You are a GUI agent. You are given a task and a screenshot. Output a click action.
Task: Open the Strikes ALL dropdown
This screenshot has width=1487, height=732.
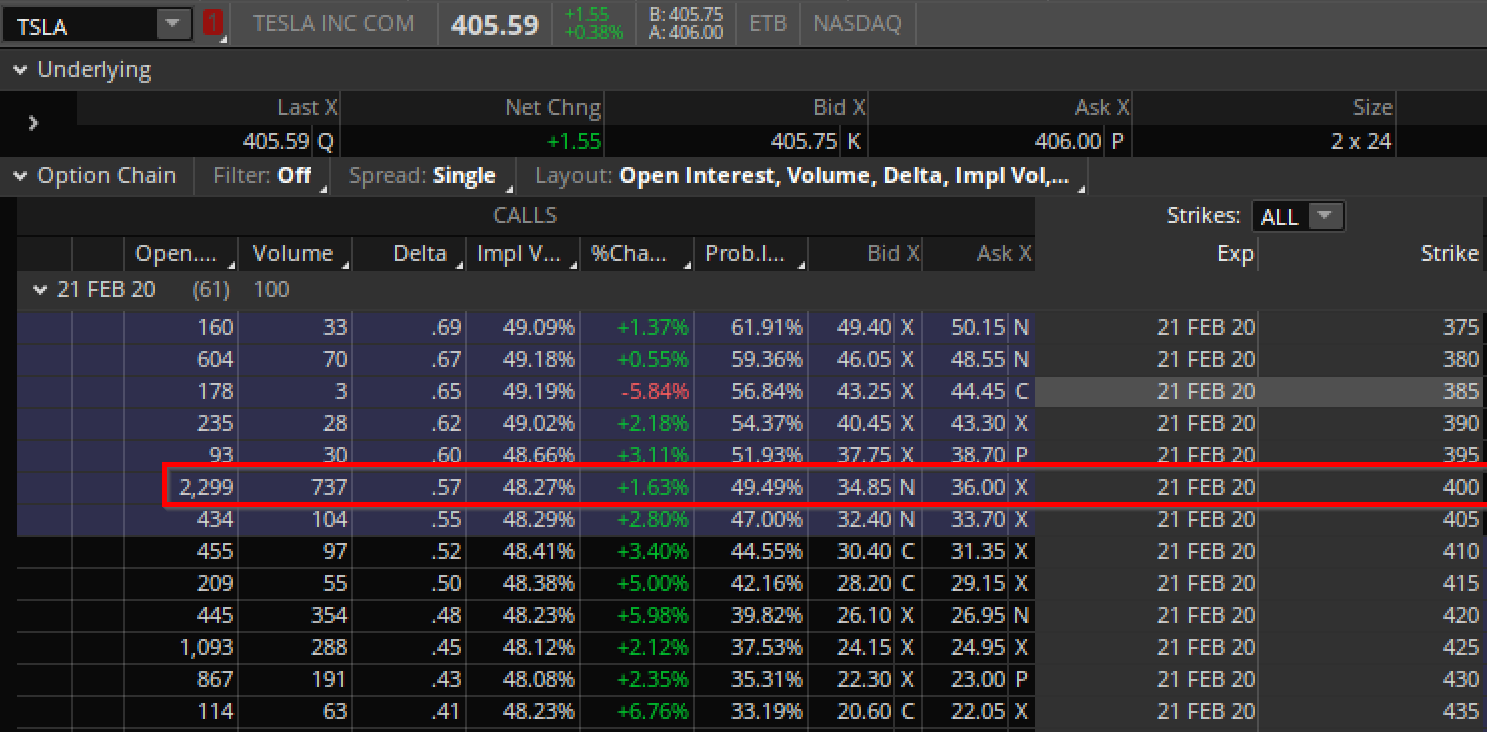(x=1297, y=216)
